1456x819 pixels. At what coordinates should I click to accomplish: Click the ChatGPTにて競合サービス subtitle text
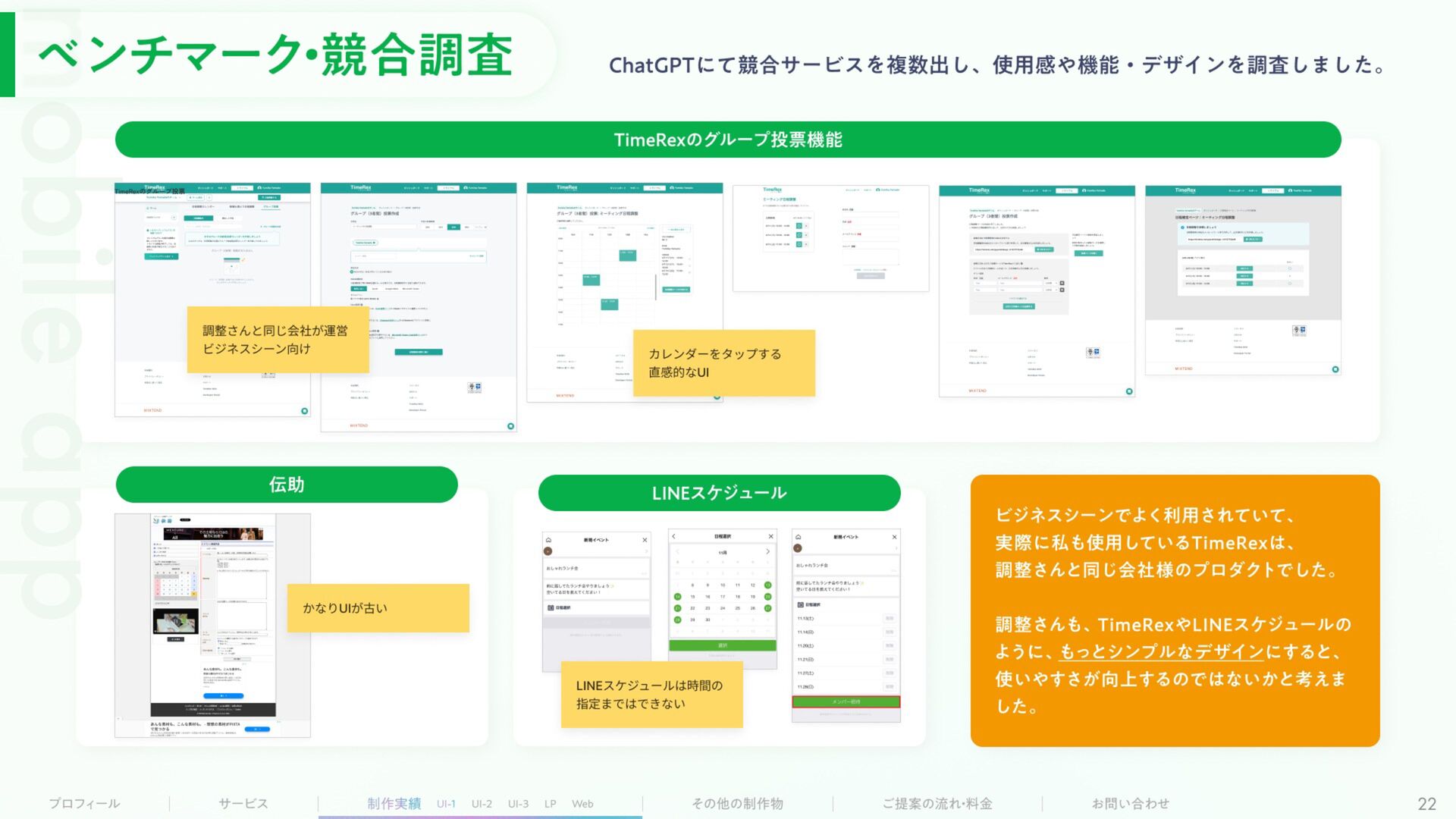998,65
